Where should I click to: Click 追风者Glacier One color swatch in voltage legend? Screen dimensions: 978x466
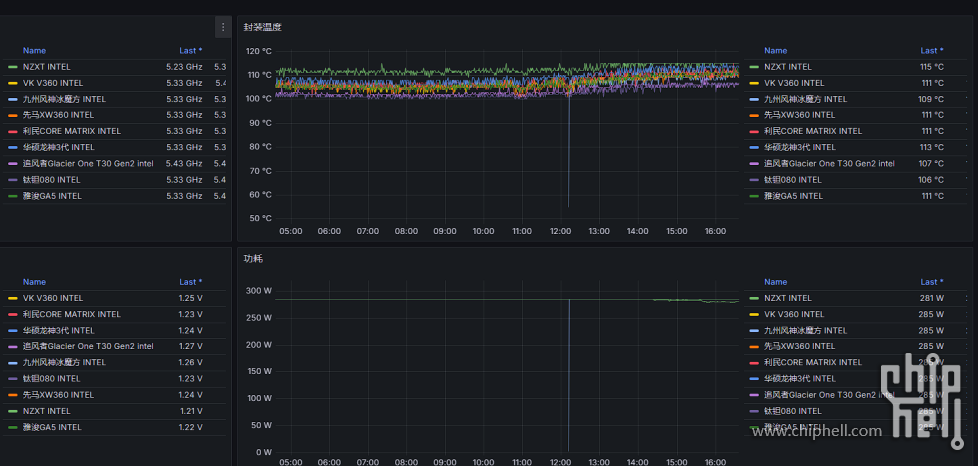click(12, 346)
